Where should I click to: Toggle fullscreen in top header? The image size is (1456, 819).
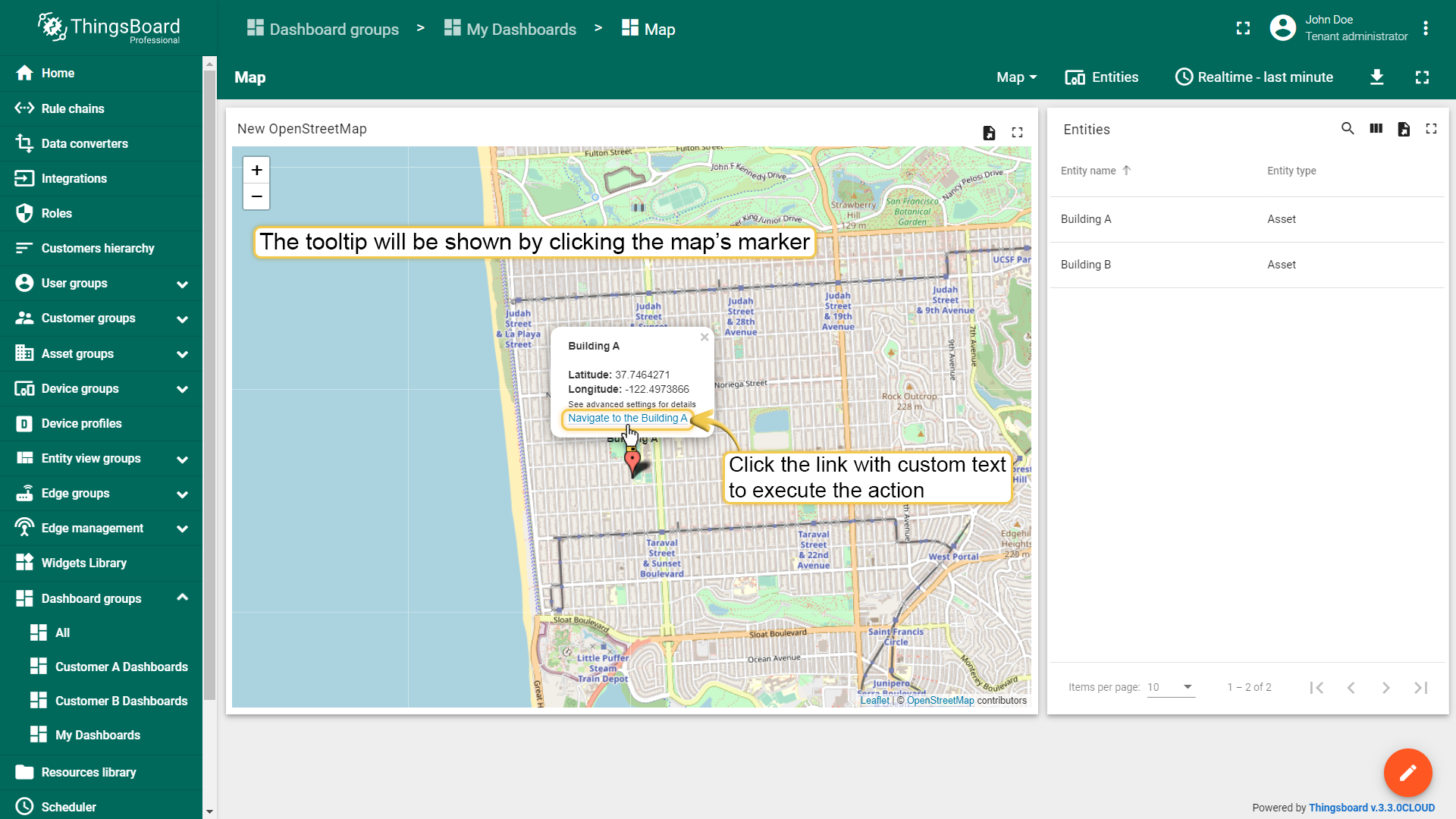coord(1243,28)
